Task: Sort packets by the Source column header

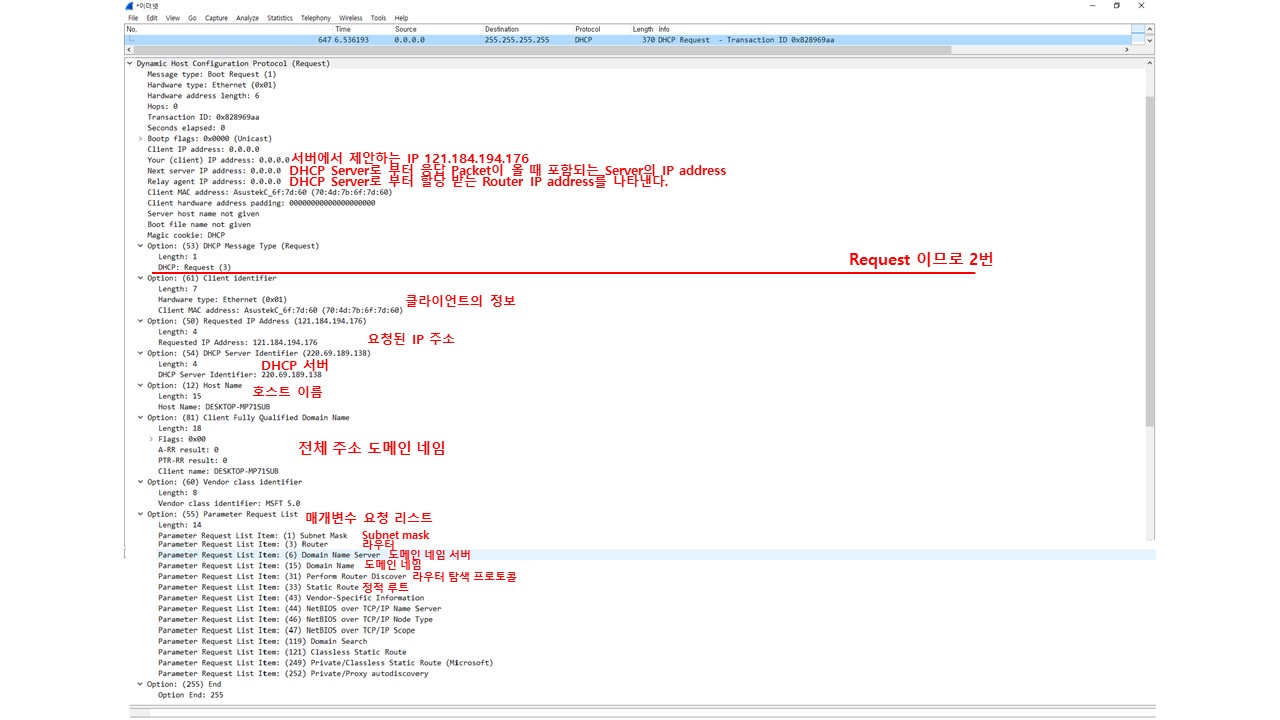Action: tap(405, 29)
